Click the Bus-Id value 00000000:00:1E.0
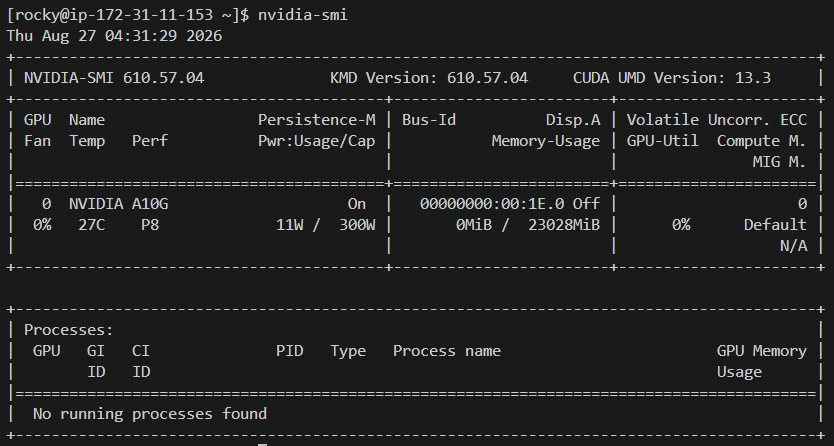The width and height of the screenshot is (834, 446). click(491, 204)
